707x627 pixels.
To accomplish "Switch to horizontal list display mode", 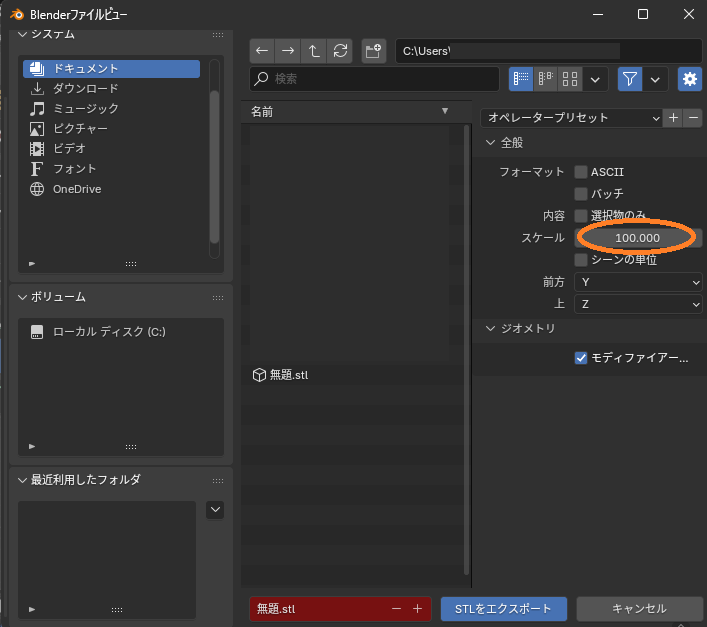I will click(546, 79).
